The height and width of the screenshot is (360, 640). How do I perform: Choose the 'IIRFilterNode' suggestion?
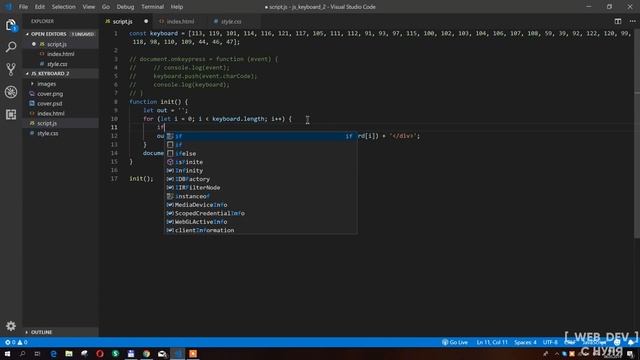[x=261, y=188]
